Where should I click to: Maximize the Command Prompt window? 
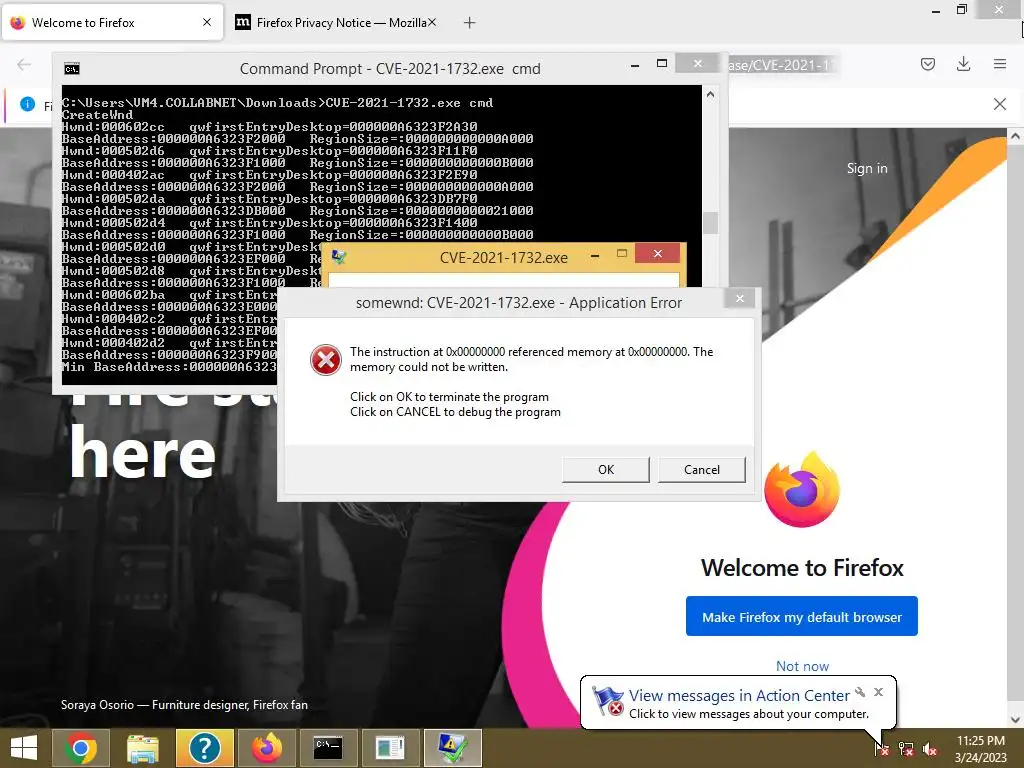(x=662, y=63)
